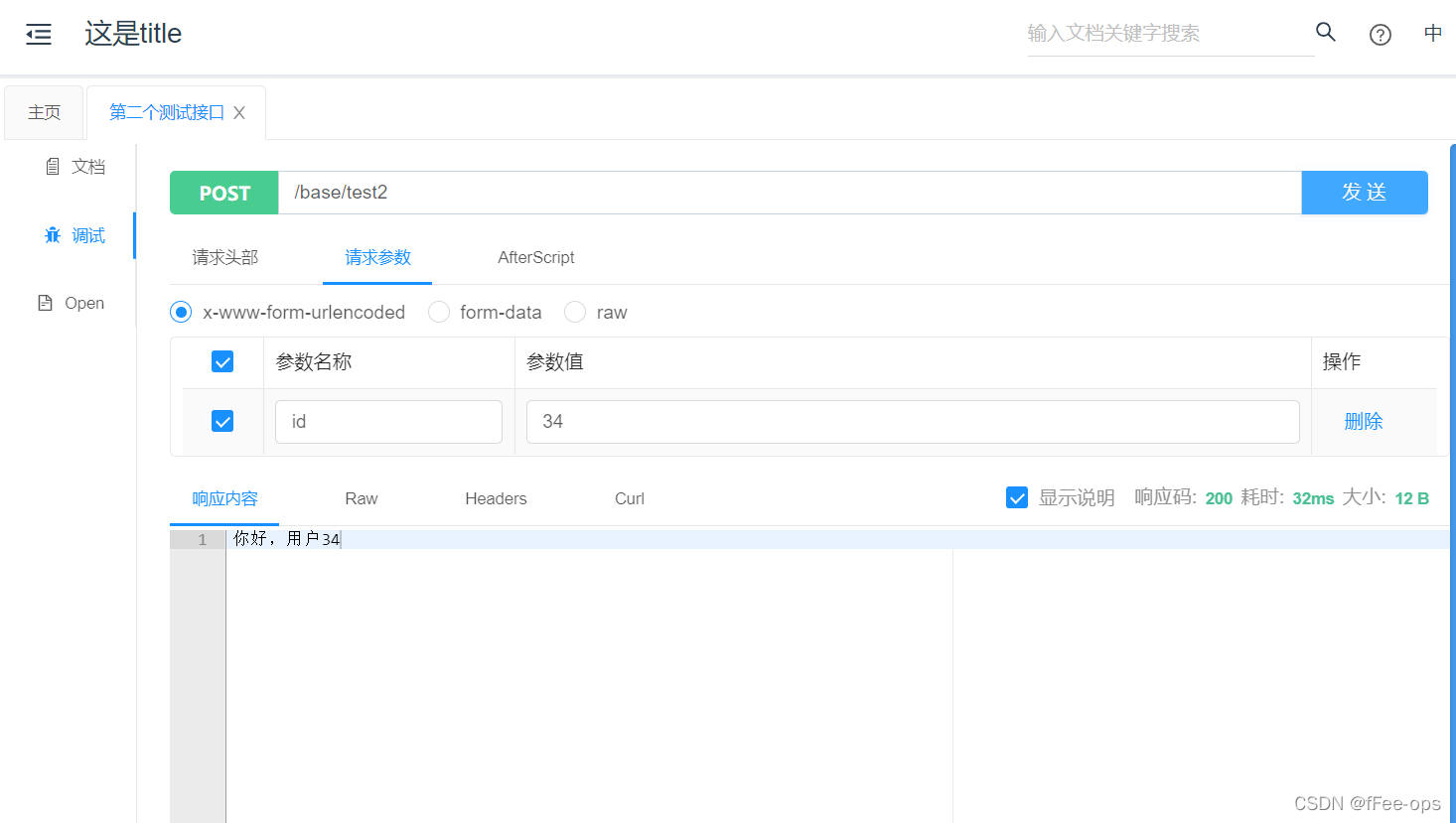
Task: Open the Raw response tab
Action: point(362,498)
